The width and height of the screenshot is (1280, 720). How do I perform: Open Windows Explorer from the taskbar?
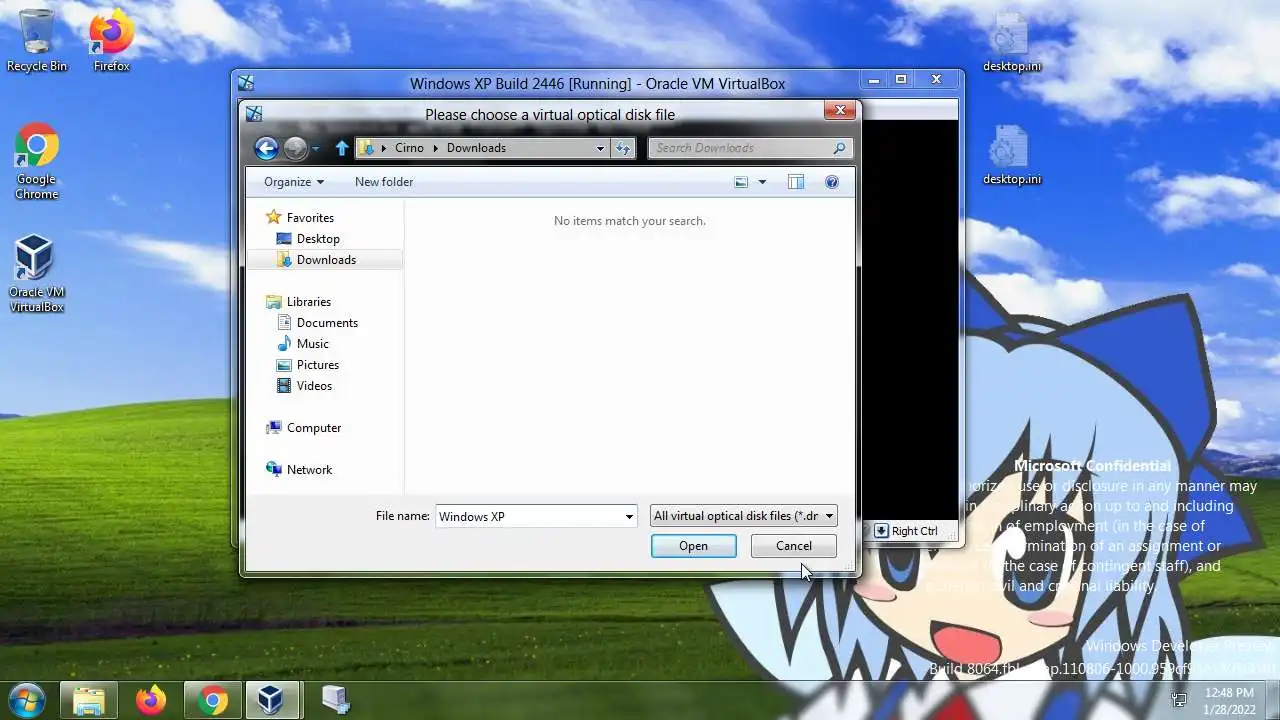point(89,701)
